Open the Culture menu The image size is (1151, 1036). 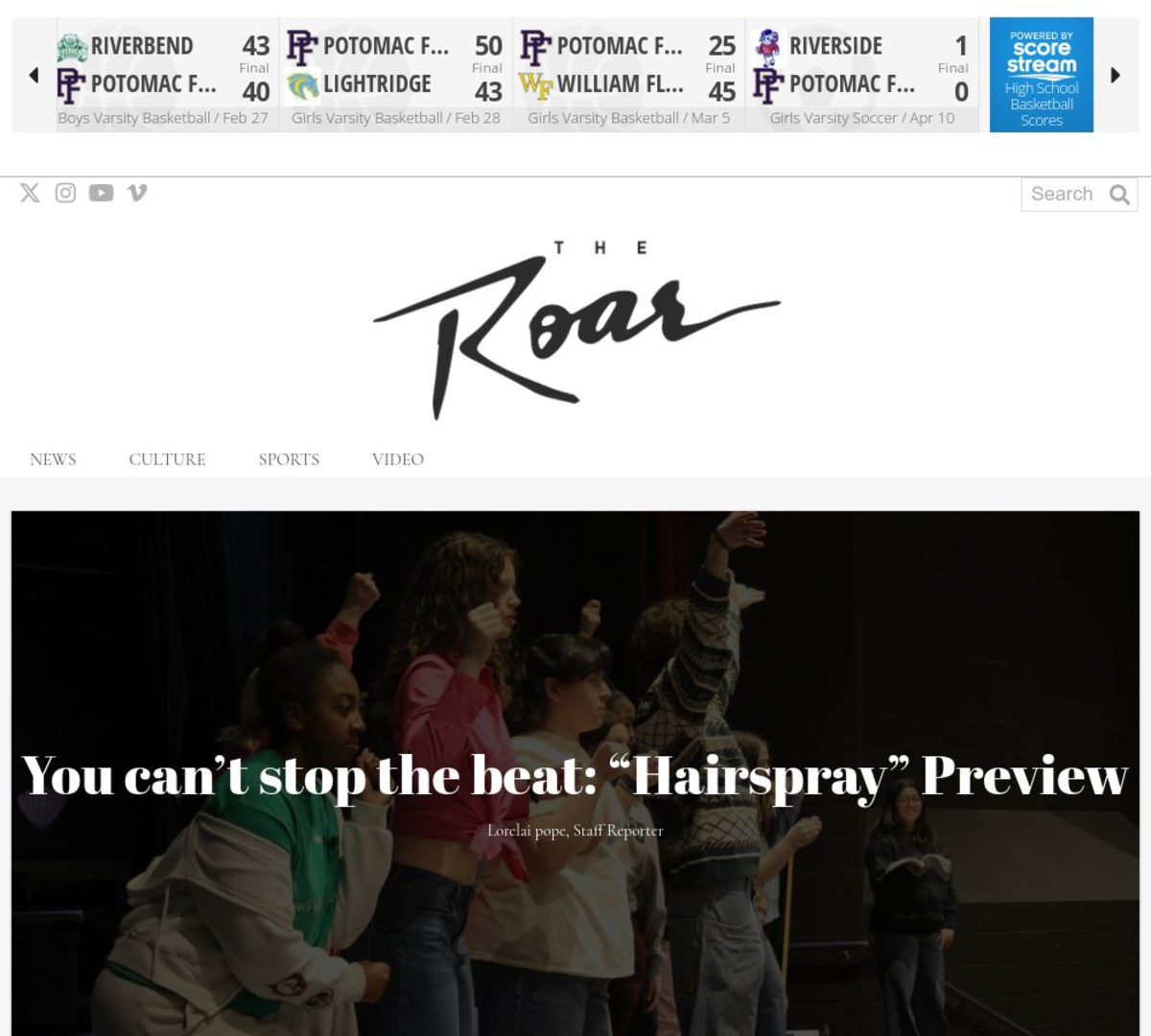167,459
